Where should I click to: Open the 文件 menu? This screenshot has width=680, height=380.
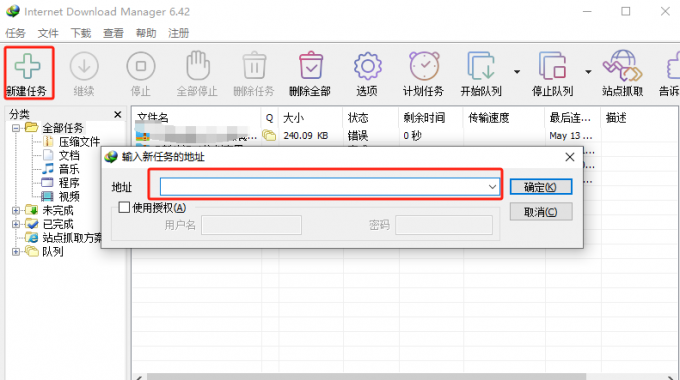(x=48, y=33)
